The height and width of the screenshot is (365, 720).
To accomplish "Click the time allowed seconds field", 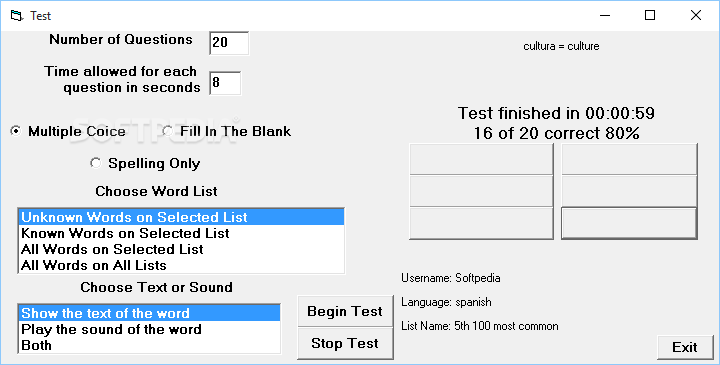I will pos(225,83).
